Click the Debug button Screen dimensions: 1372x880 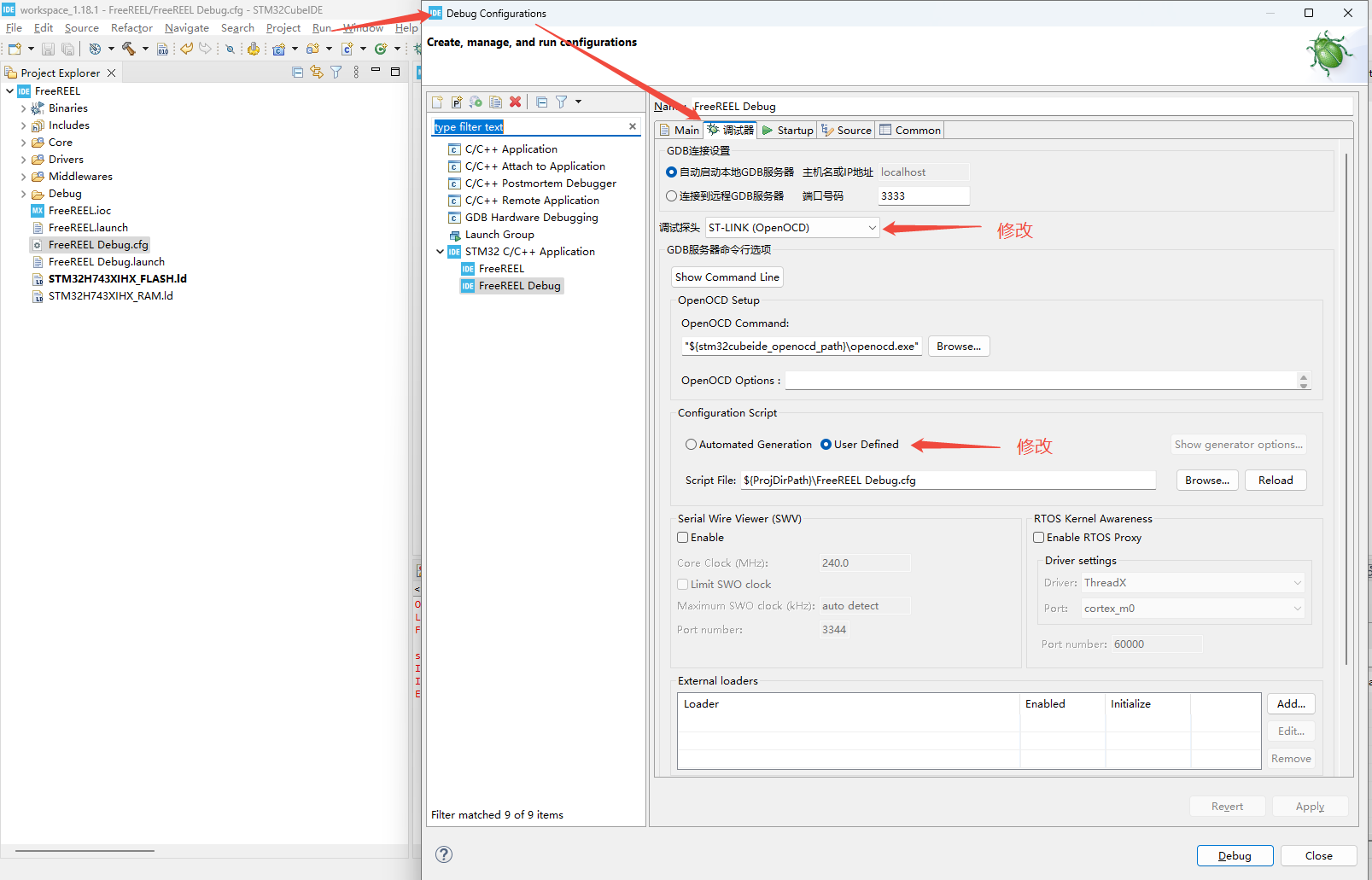tap(1235, 856)
